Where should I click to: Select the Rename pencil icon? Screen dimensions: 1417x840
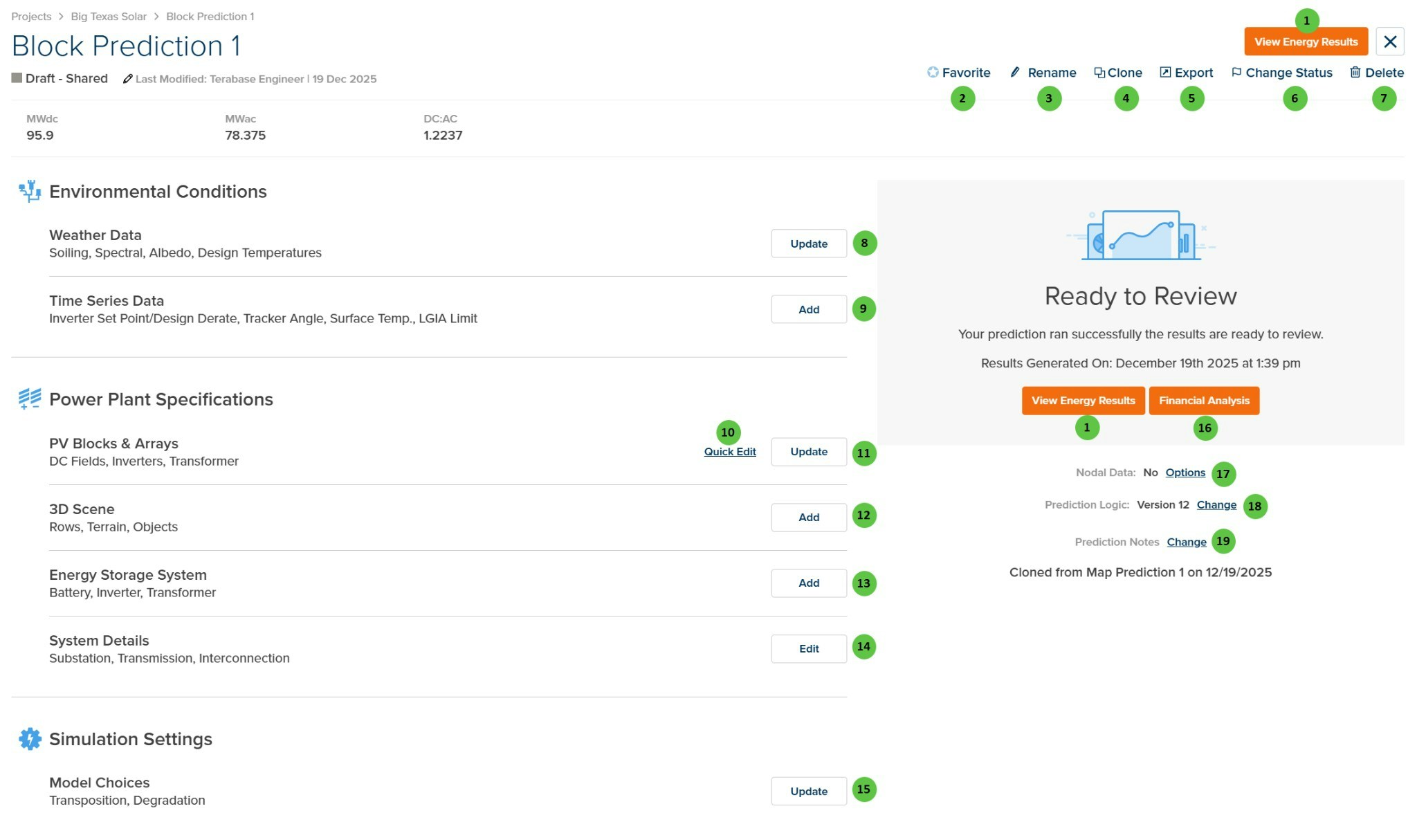click(1015, 72)
